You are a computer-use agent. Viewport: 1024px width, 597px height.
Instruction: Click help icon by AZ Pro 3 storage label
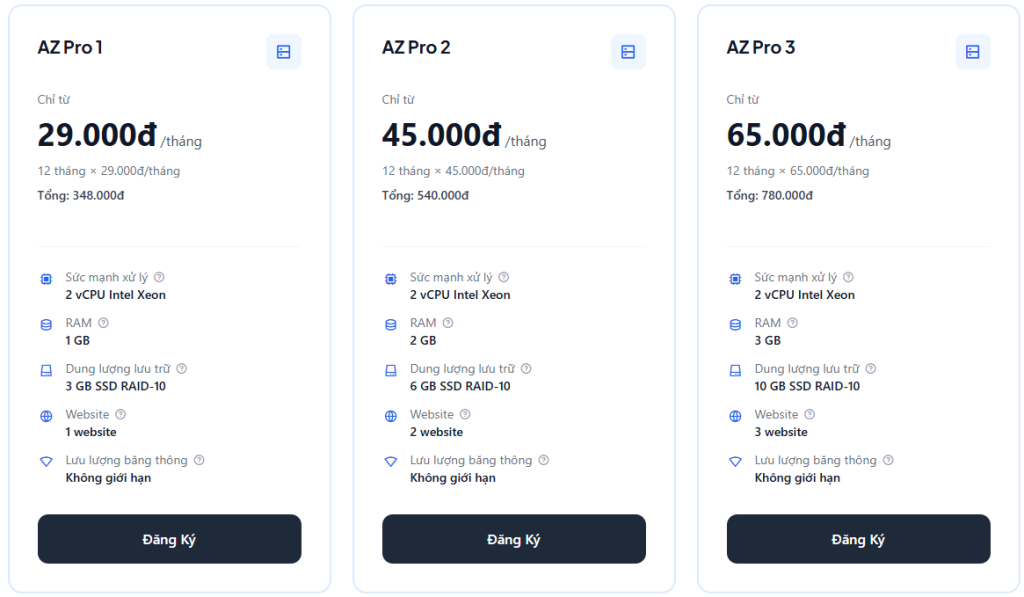point(871,369)
